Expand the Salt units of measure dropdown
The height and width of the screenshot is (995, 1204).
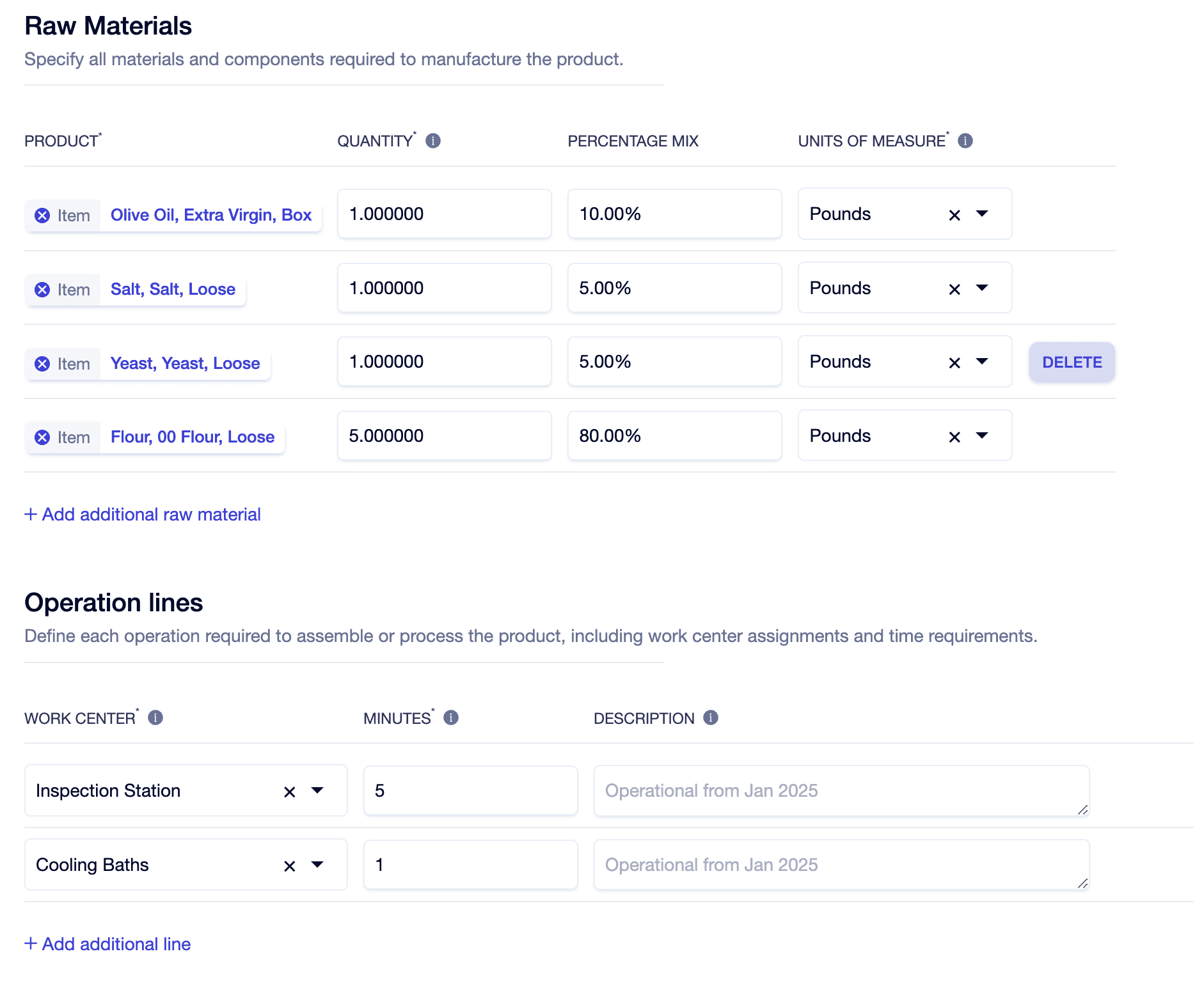click(982, 288)
